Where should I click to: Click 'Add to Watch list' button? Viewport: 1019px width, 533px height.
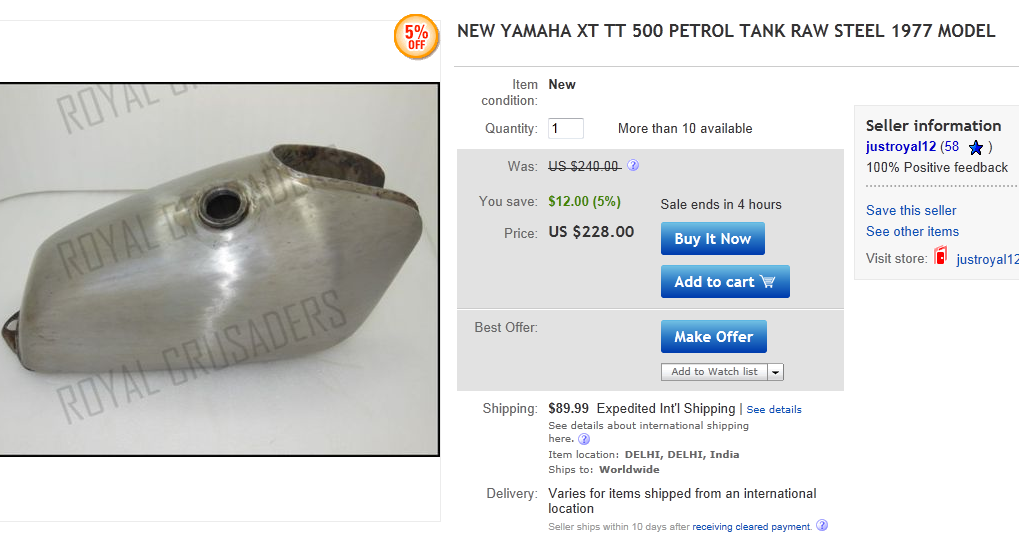click(714, 372)
